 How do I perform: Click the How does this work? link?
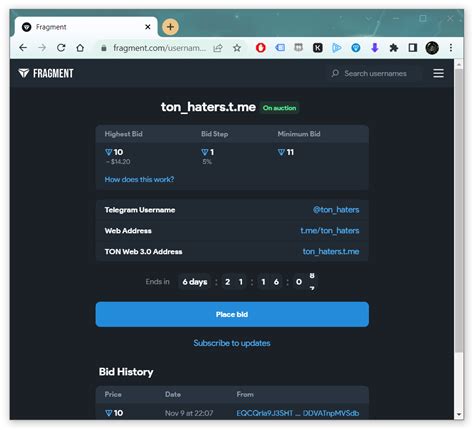tap(139, 179)
